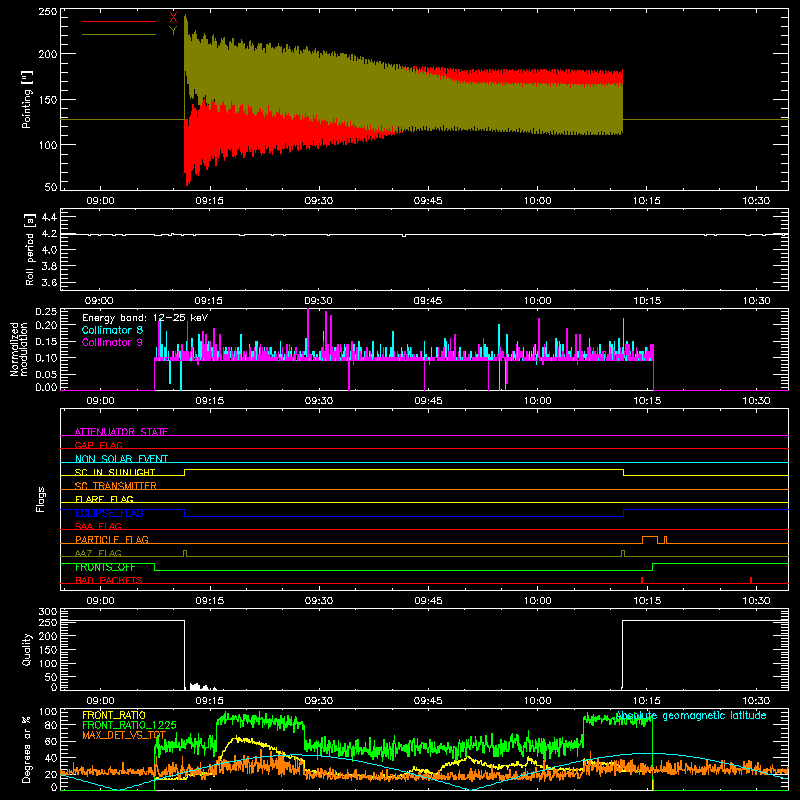Click the 10:00 tick label under Pointing plot
This screenshot has height=800, width=800.
coord(538,201)
